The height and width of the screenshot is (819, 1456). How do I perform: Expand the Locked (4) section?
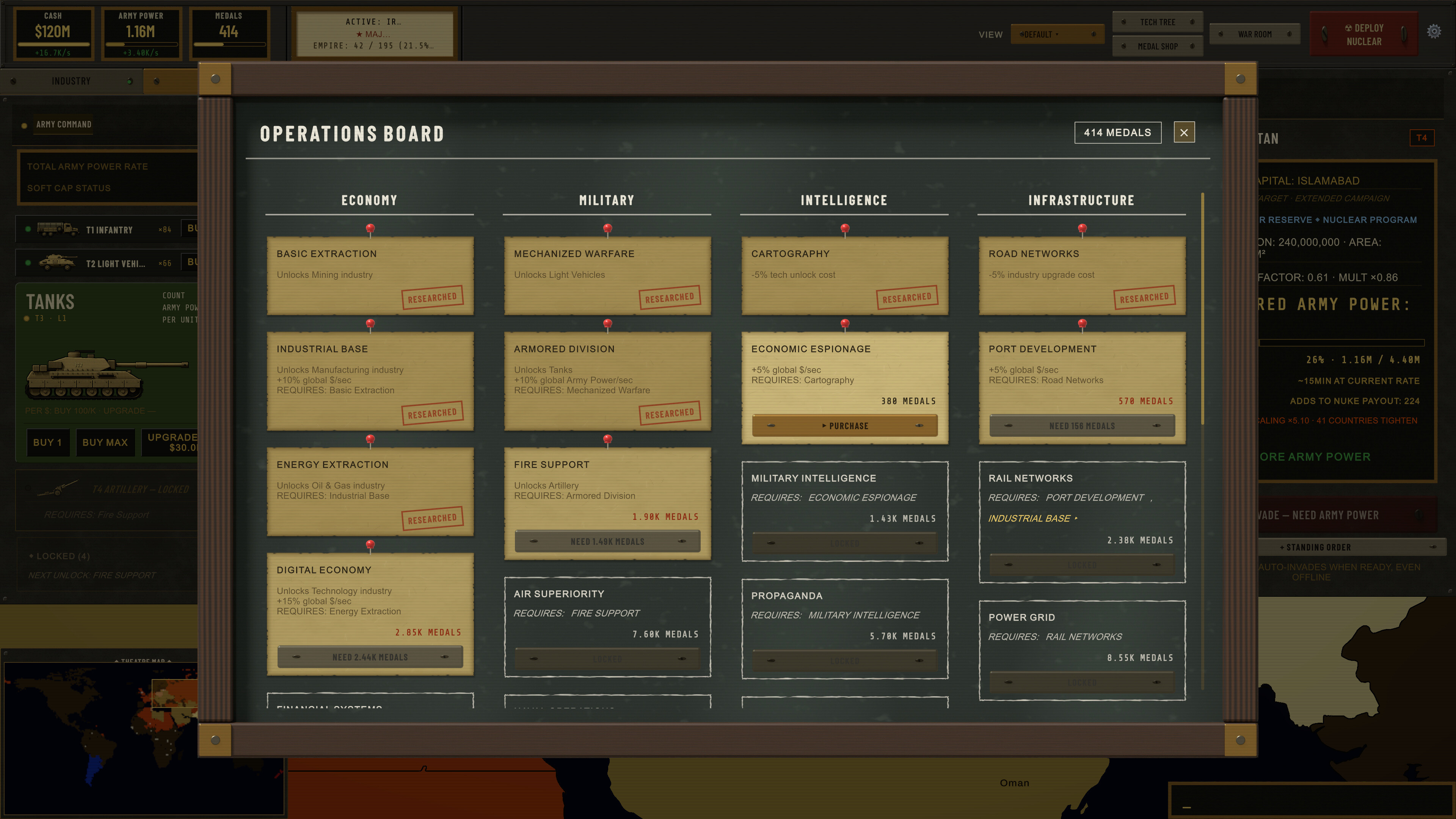tap(60, 556)
